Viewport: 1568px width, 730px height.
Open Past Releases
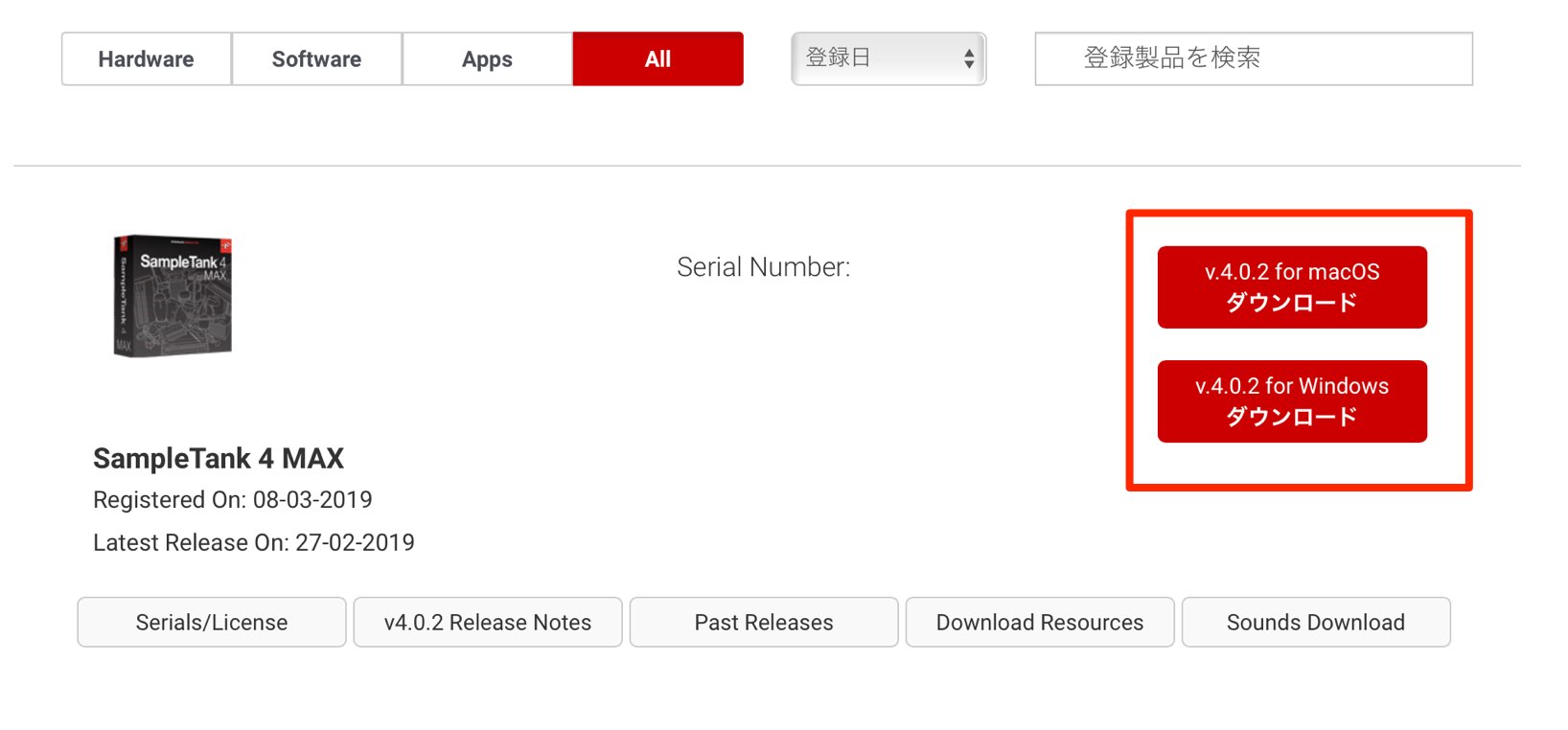pos(764,623)
